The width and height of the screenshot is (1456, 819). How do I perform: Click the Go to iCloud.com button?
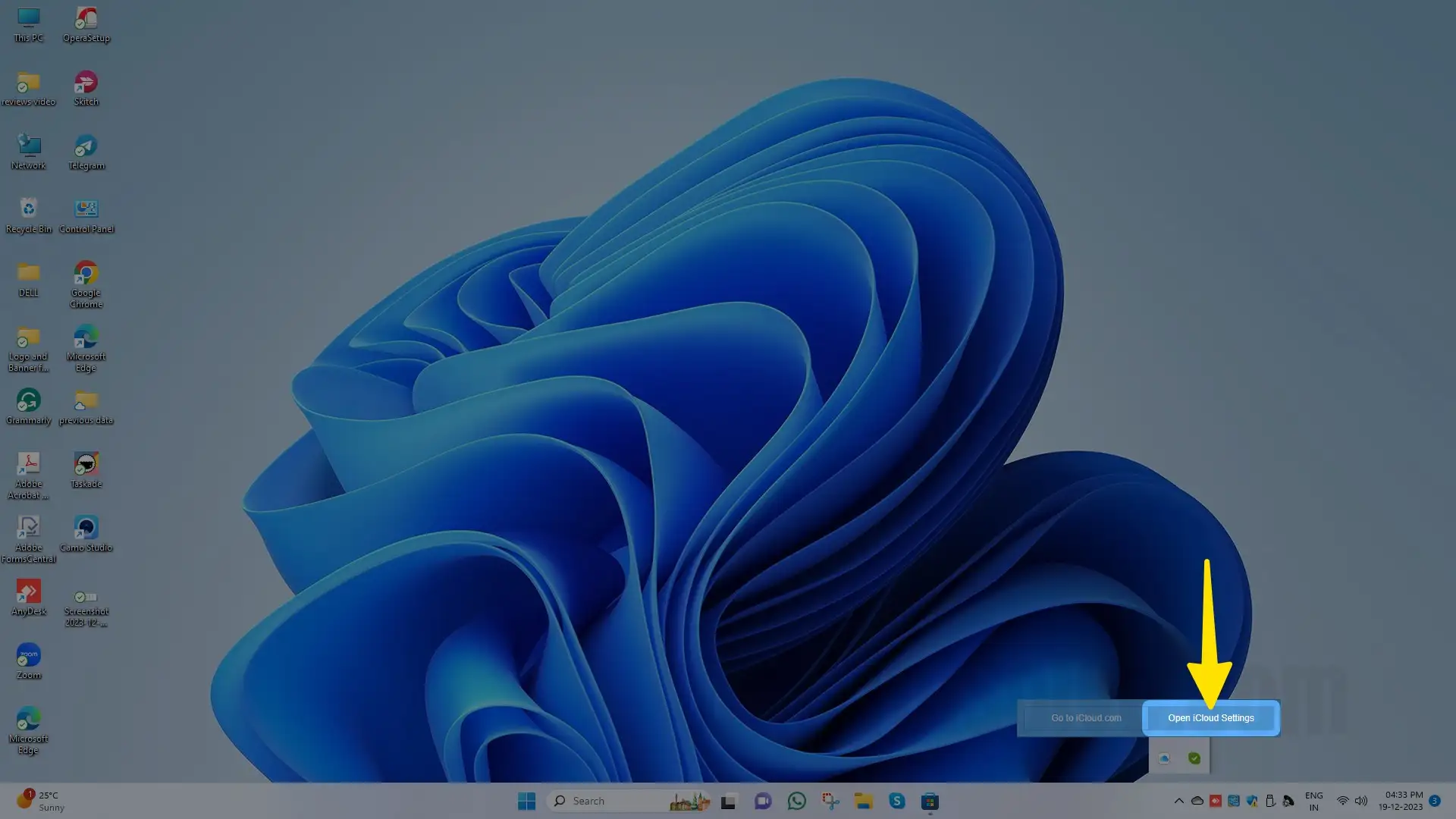1085,717
